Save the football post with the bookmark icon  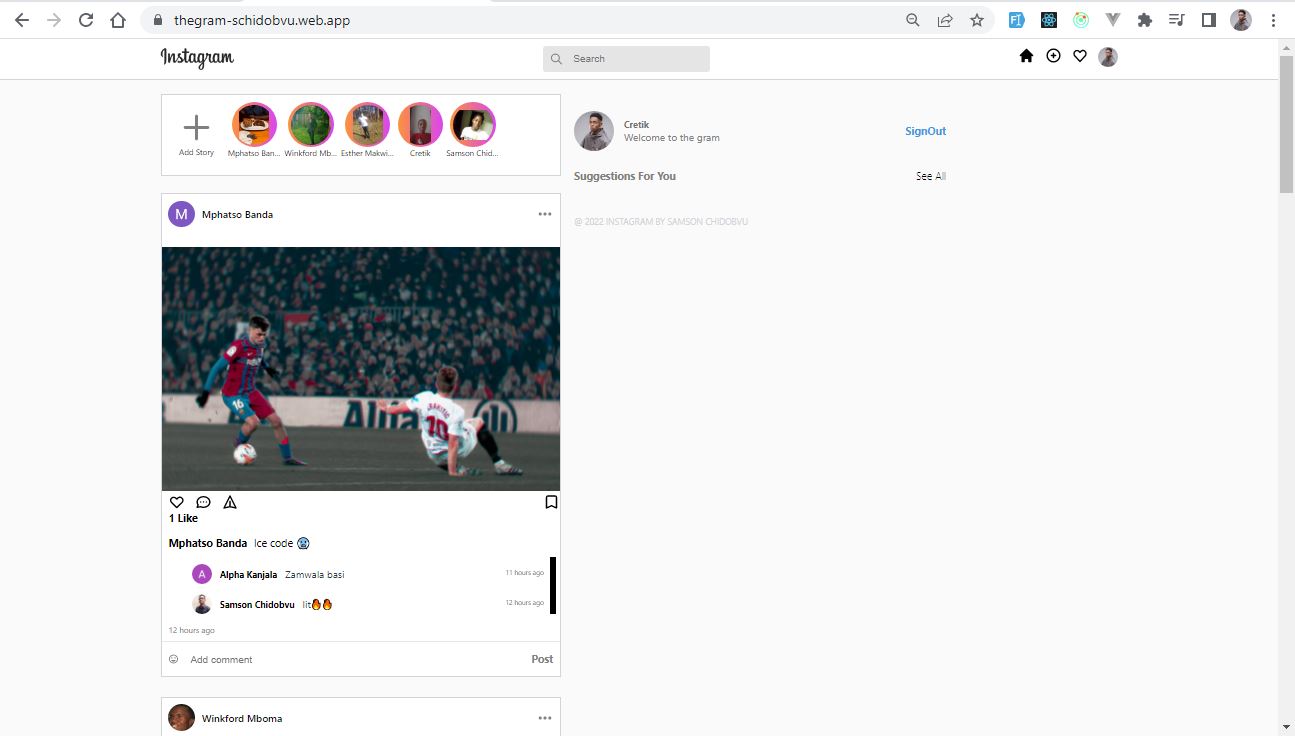pyautogui.click(x=551, y=501)
